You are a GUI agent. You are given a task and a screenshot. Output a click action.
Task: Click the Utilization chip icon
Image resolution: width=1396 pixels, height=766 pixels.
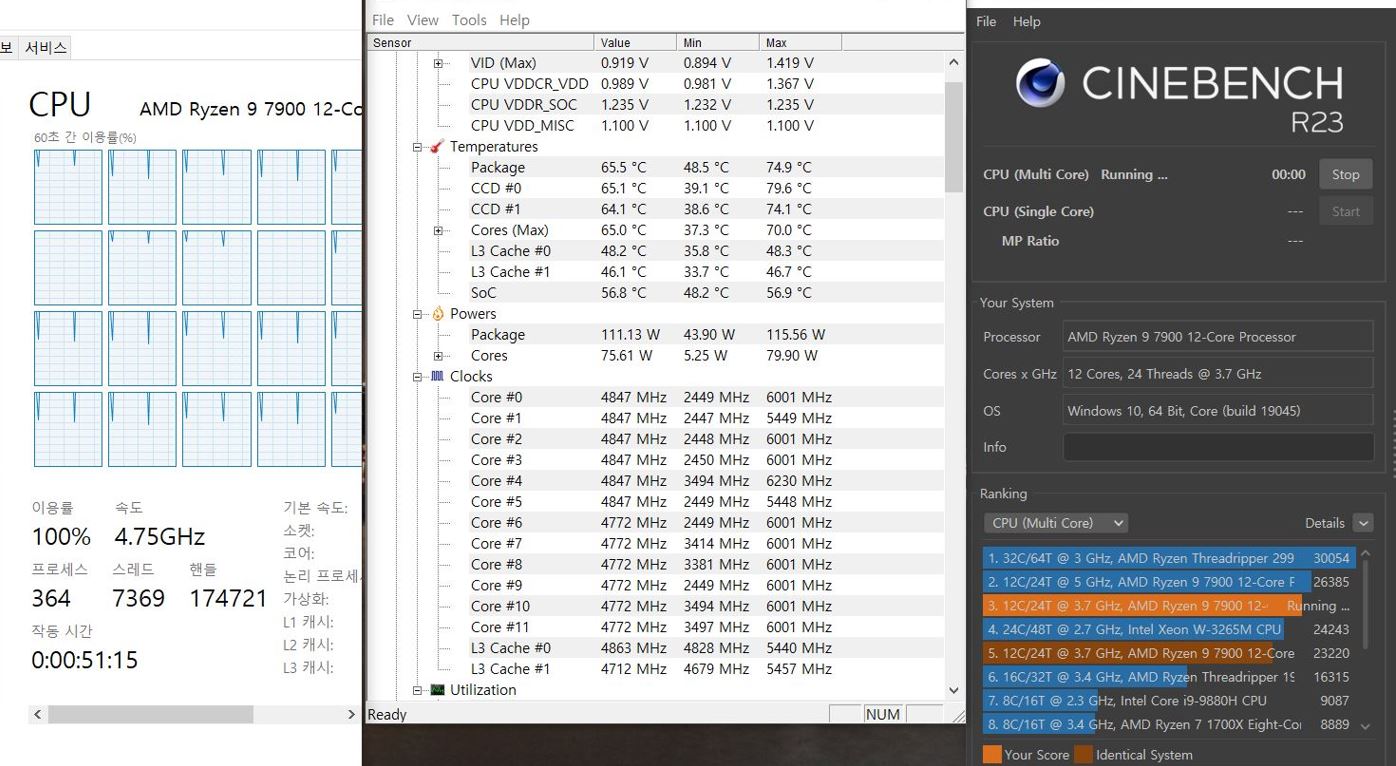[437, 690]
